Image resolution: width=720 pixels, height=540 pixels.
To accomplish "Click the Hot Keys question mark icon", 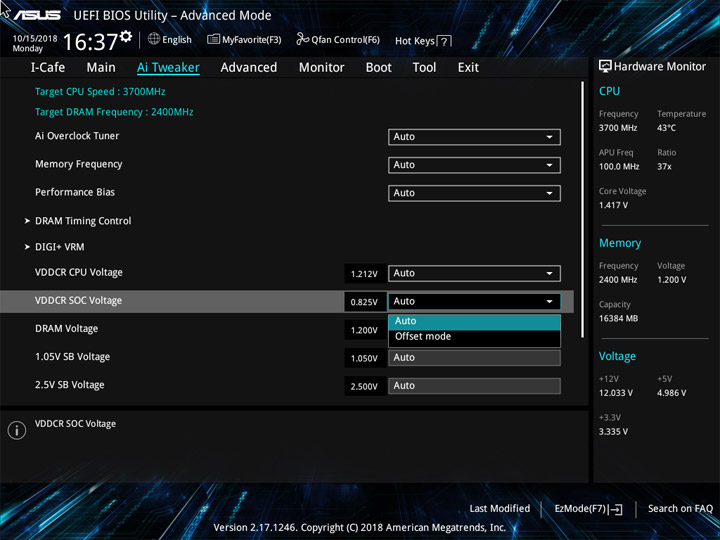I will (444, 41).
